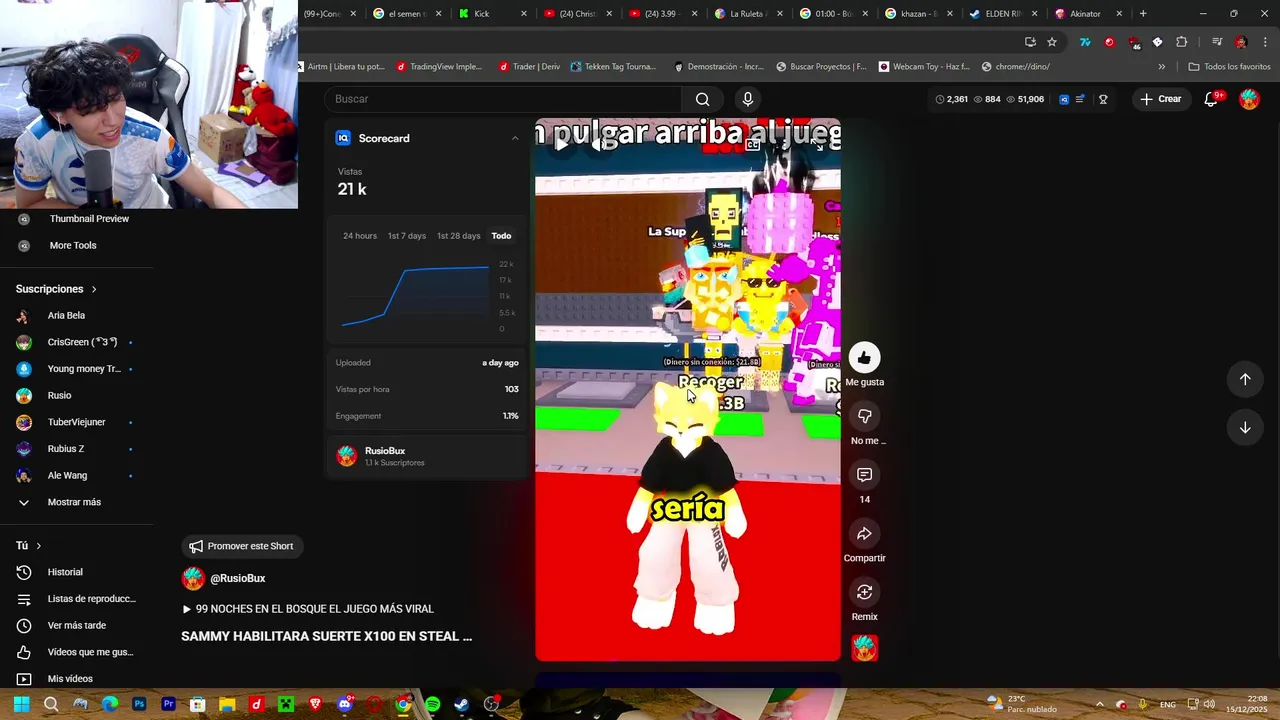The image size is (1280, 720).
Task: Share the Short using Compartir icon
Action: (864, 534)
